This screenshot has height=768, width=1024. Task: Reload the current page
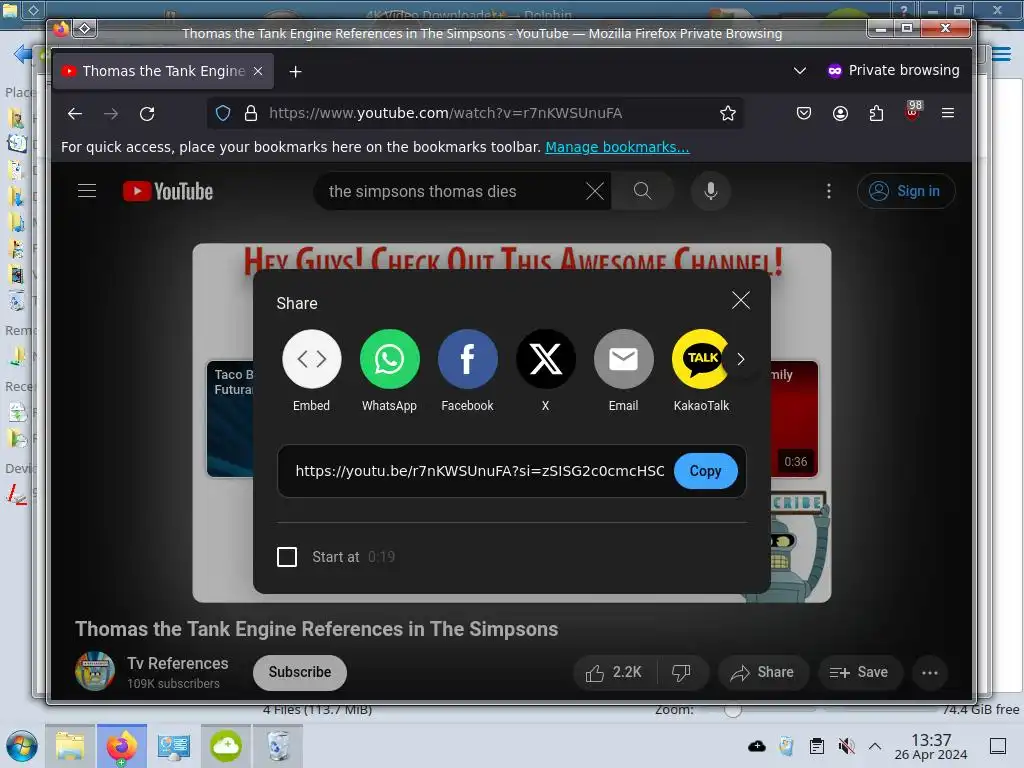[x=148, y=114]
